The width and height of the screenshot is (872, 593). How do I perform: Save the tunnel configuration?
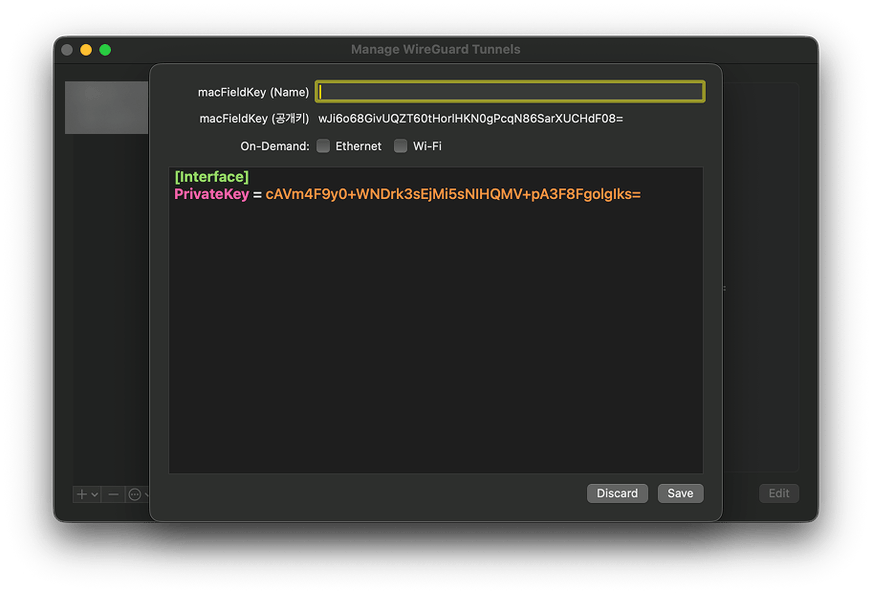pyautogui.click(x=680, y=493)
